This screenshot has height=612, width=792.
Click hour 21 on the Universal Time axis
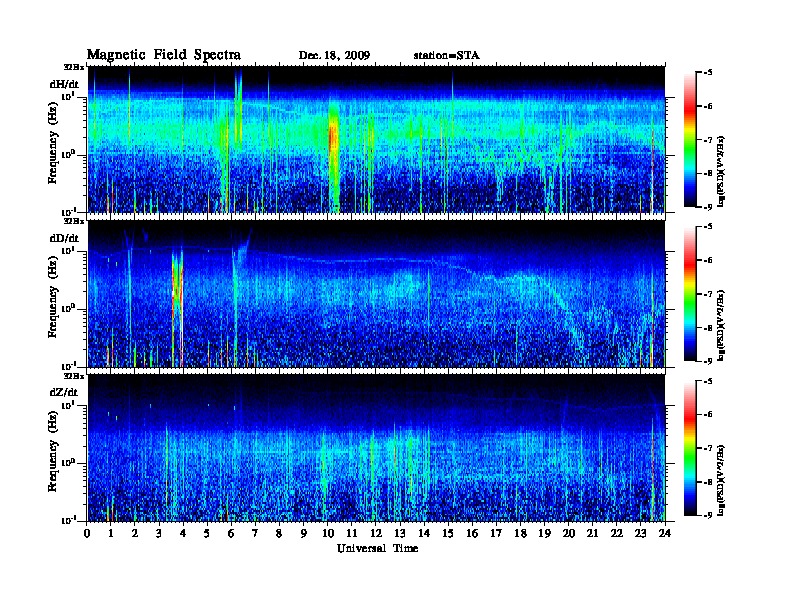[592, 533]
